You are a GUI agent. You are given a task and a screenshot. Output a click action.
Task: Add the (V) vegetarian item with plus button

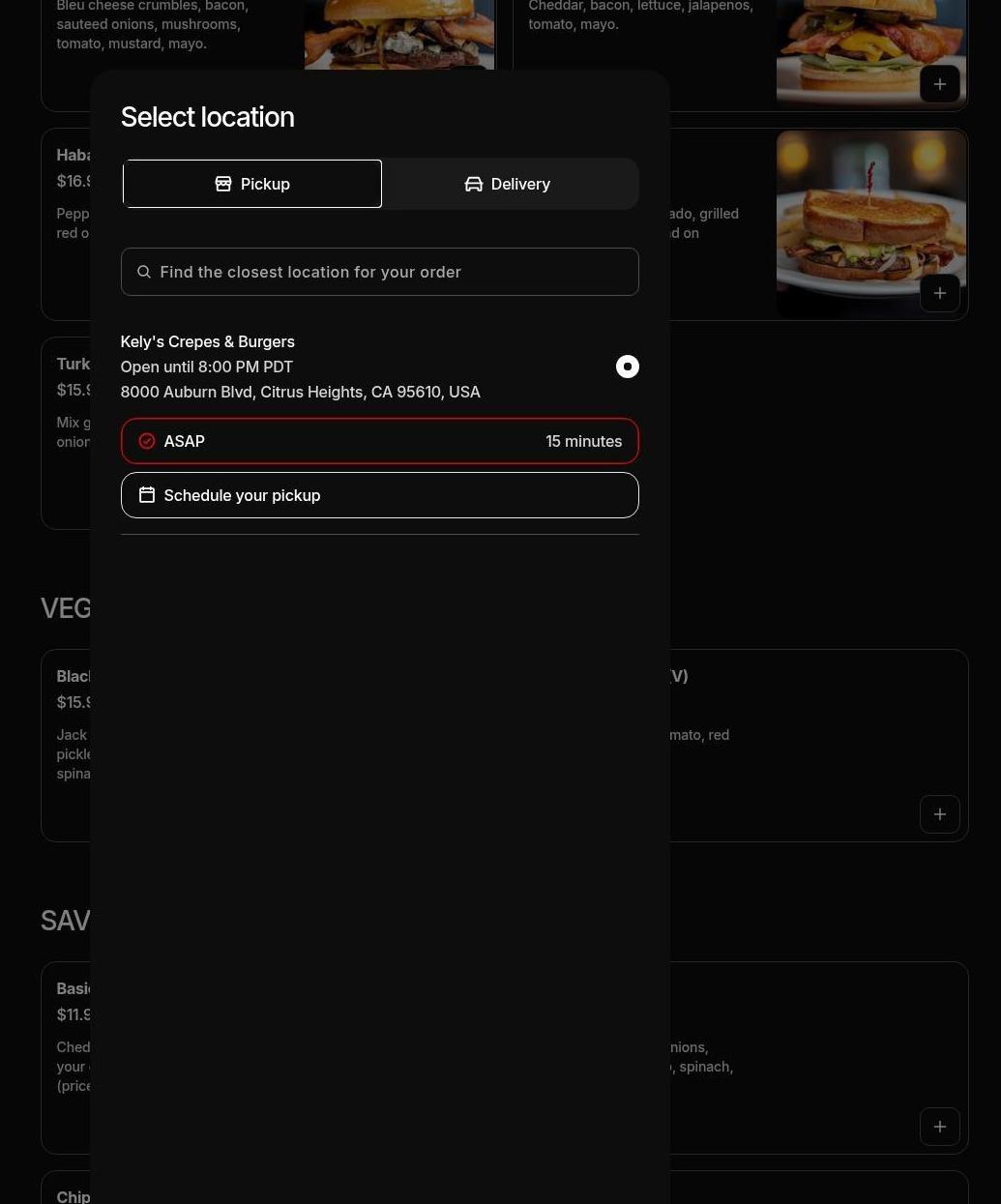point(940,814)
